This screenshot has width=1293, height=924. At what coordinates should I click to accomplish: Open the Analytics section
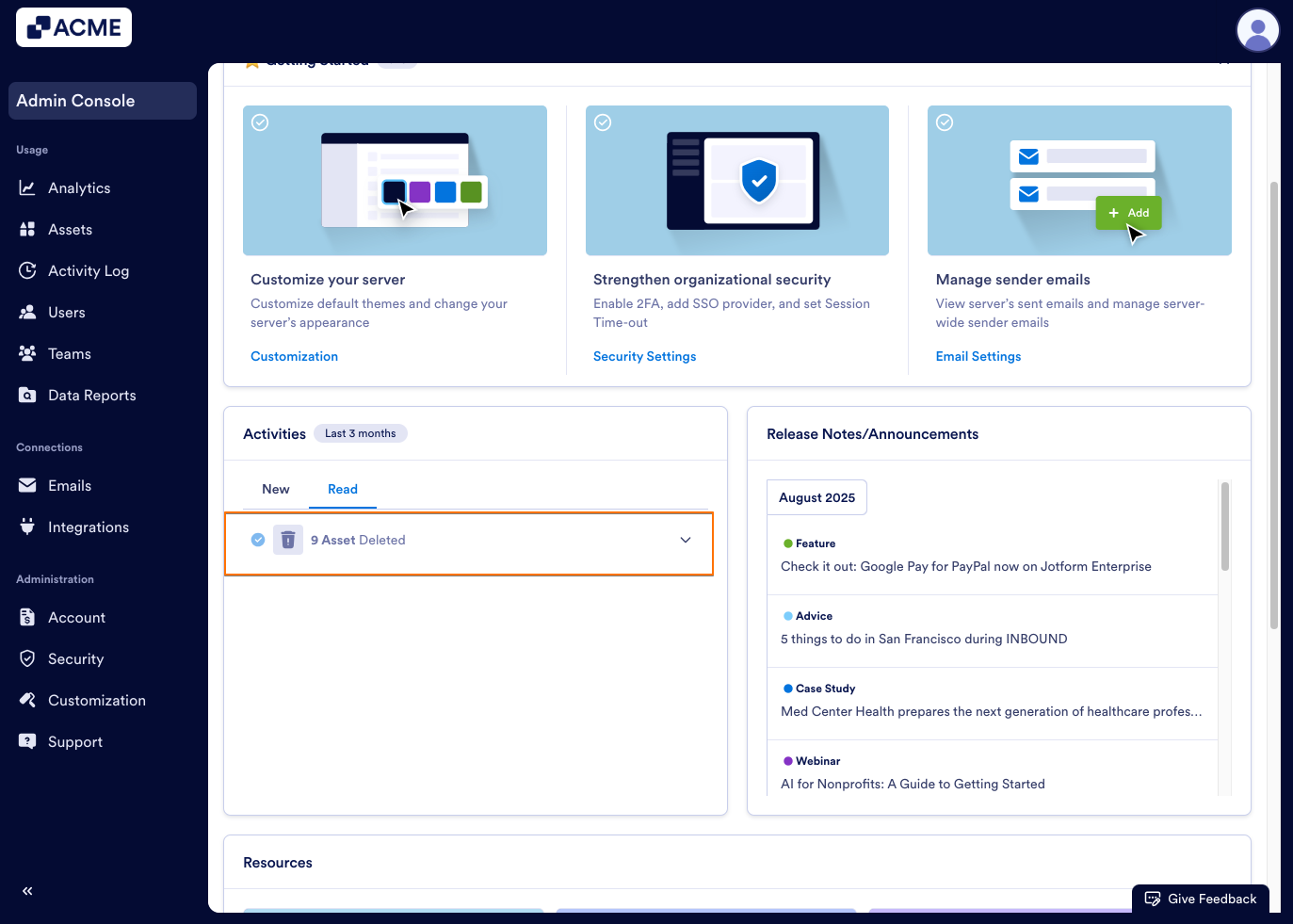click(79, 187)
